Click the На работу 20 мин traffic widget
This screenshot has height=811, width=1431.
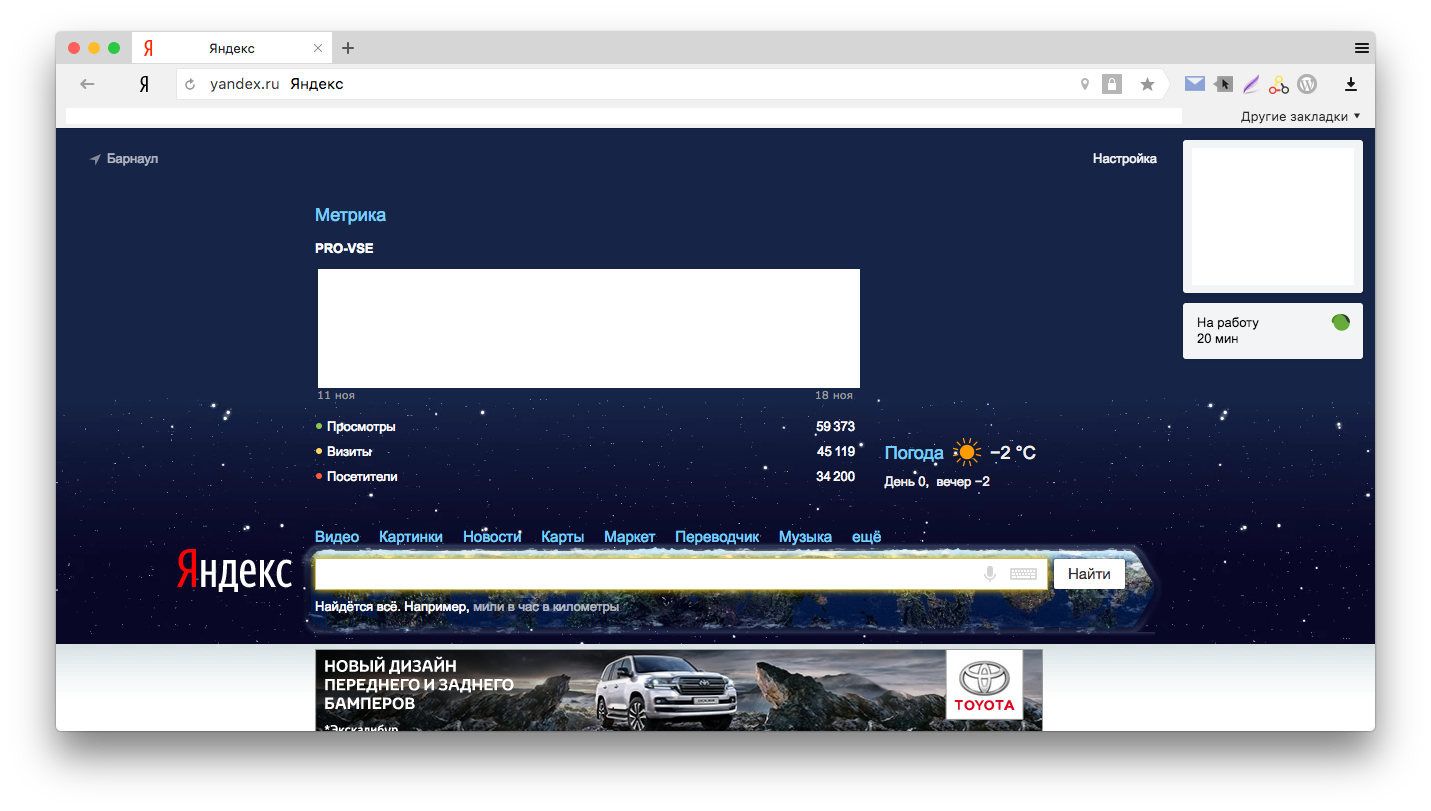[x=1272, y=331]
